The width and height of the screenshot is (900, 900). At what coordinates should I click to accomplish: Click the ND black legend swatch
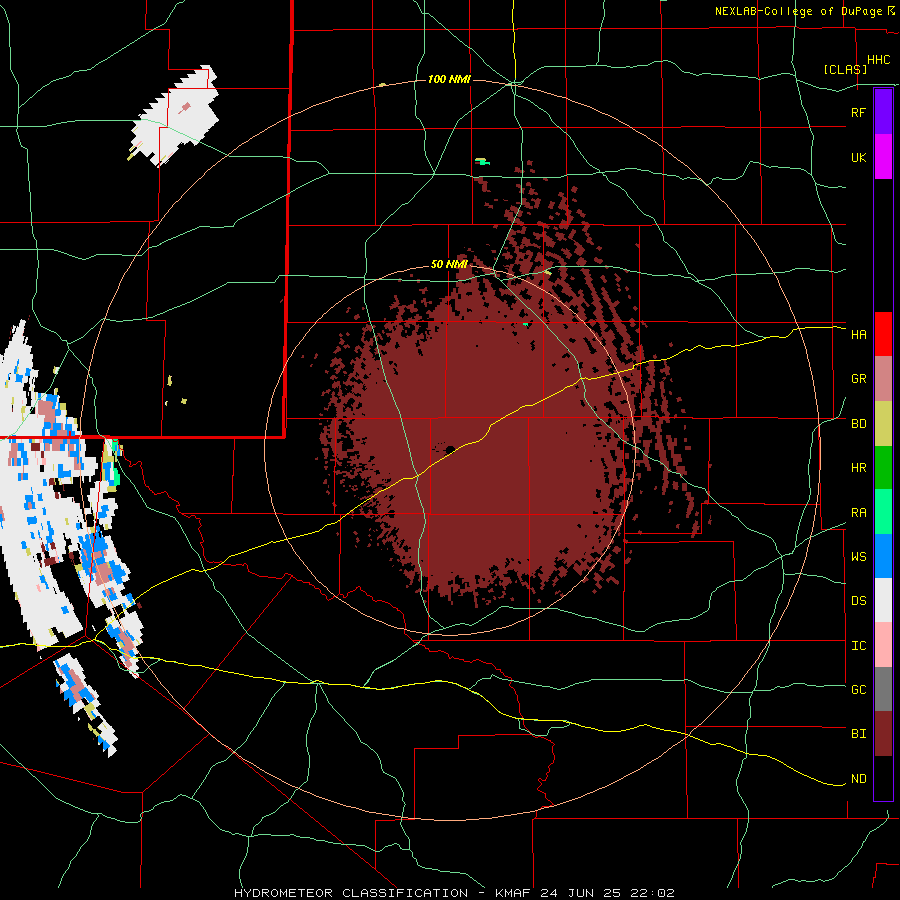pos(883,778)
